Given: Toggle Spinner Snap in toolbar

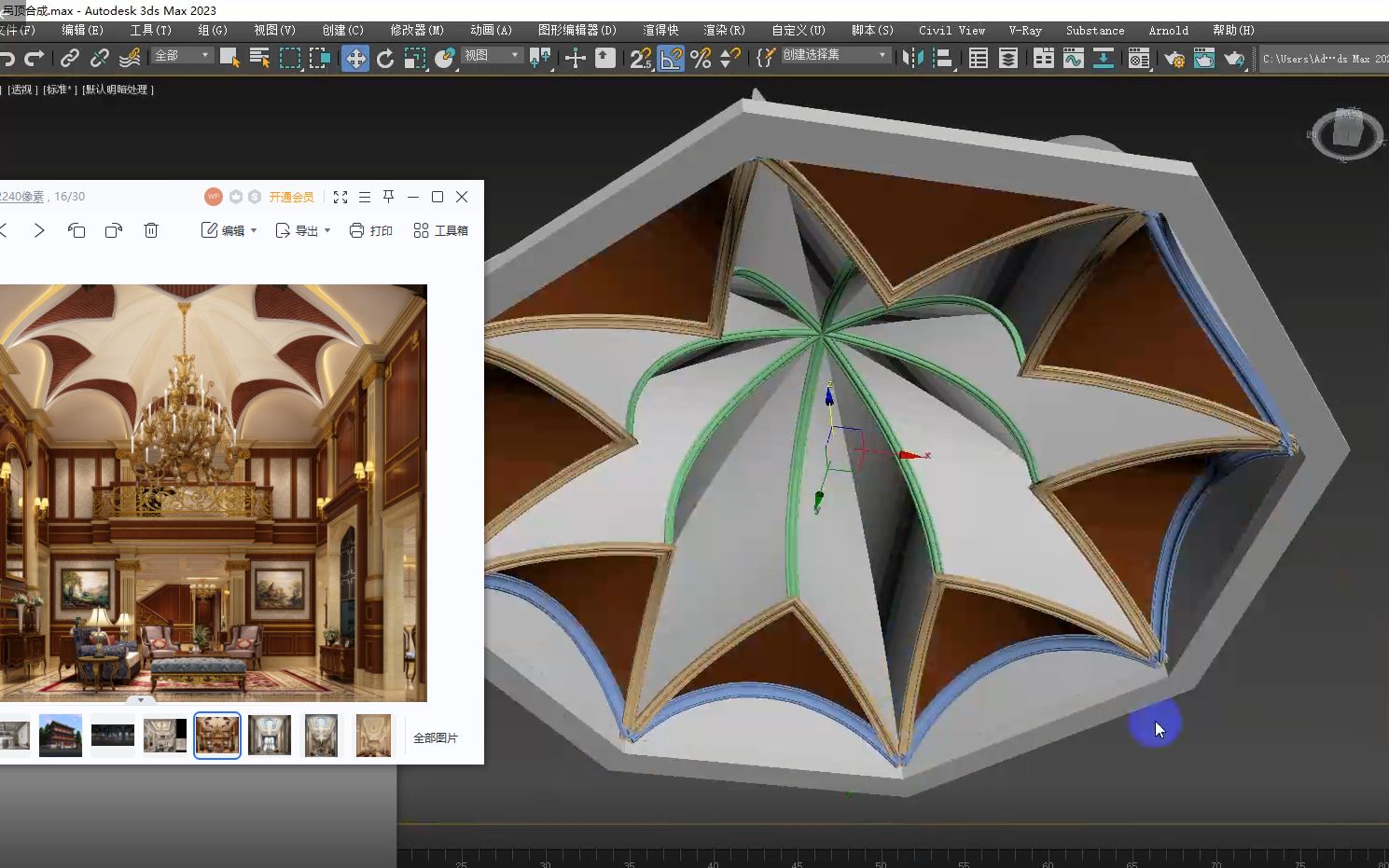Looking at the screenshot, I should [730, 58].
